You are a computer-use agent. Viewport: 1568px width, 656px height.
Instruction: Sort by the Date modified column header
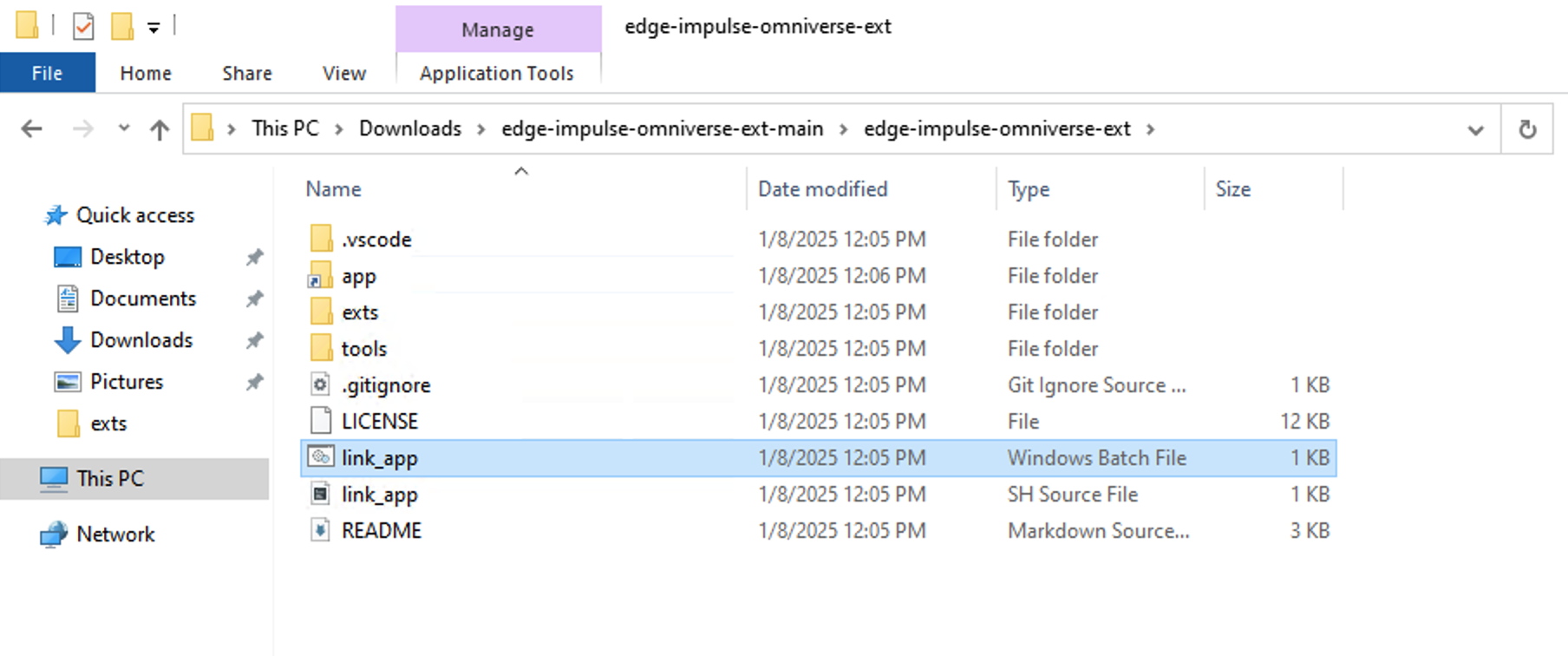[823, 189]
